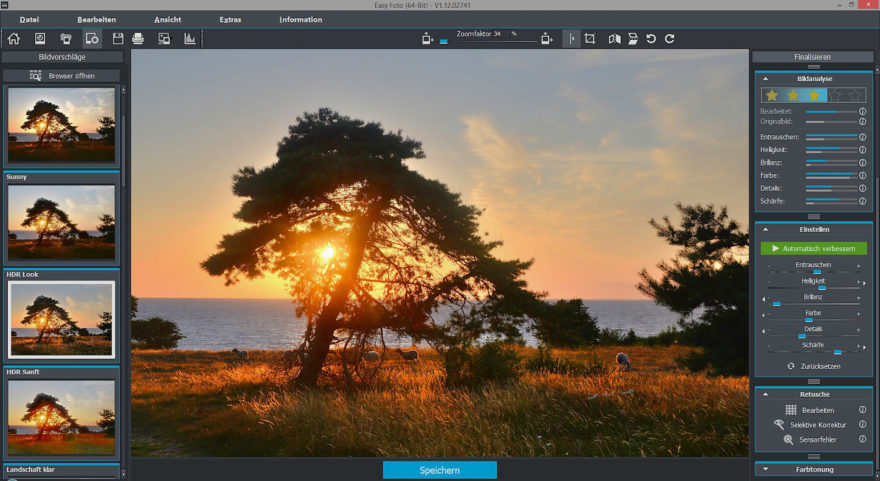Screen dimensions: 880x481
Task: Open the histogram chart icon
Action: tap(190, 39)
